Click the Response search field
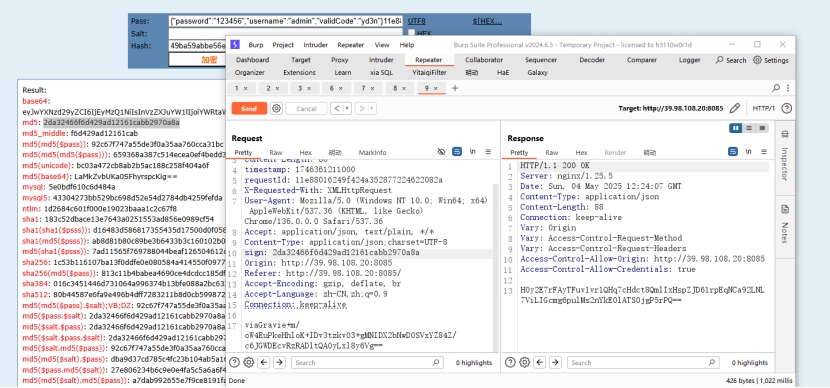Screen dimensions: 830x388 point(643,363)
